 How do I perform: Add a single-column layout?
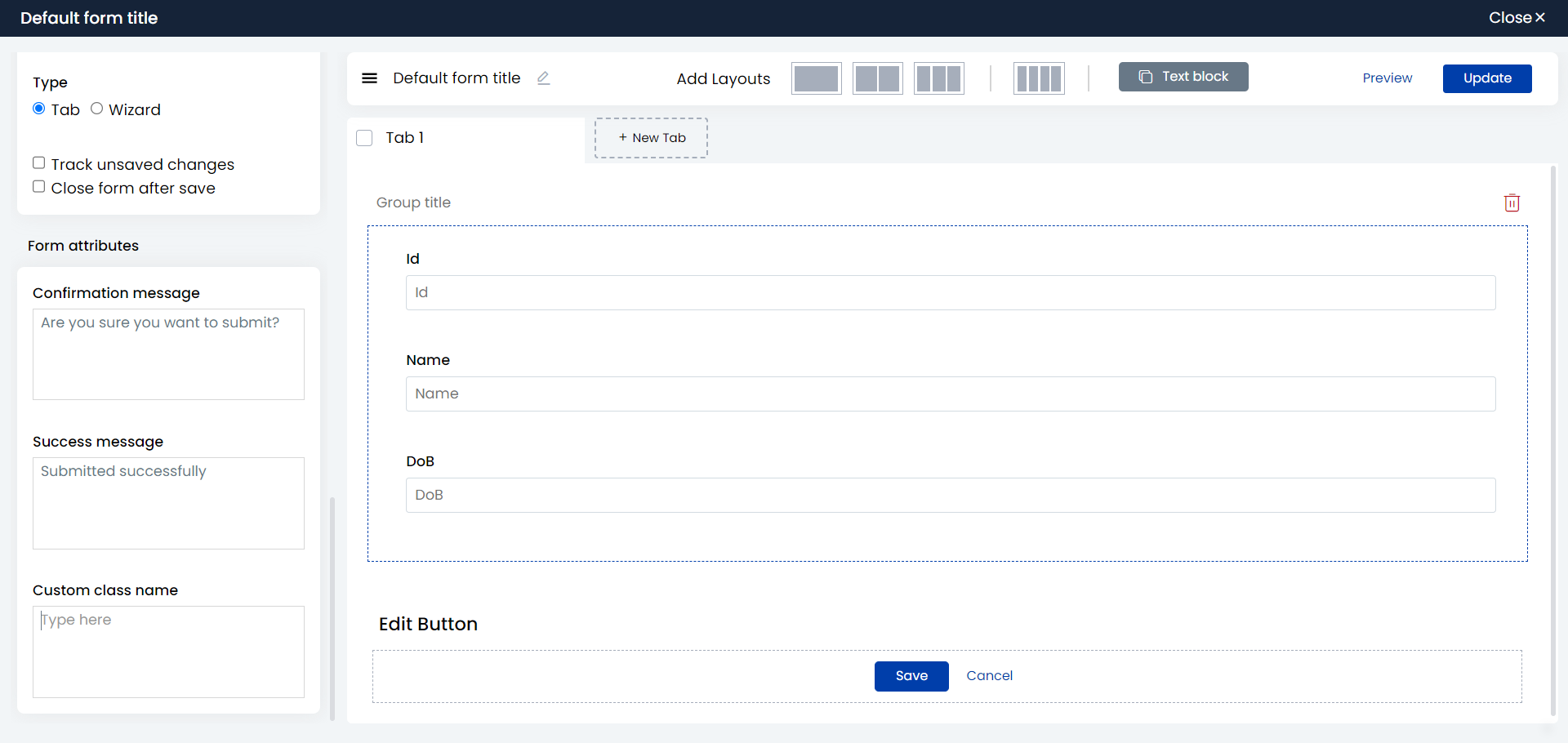tap(816, 78)
